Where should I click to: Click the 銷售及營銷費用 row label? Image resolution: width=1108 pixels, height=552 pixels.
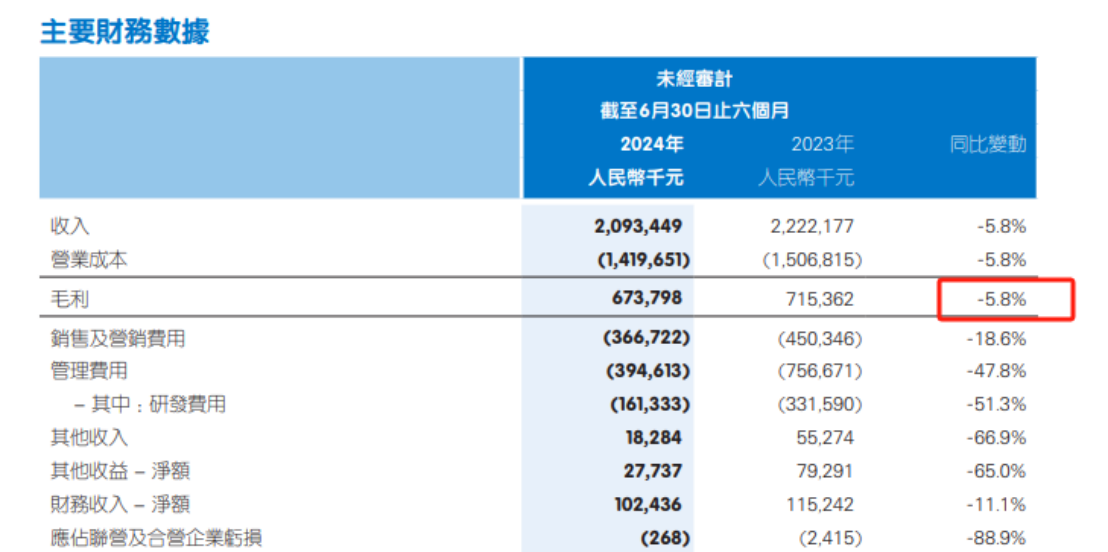(x=117, y=339)
